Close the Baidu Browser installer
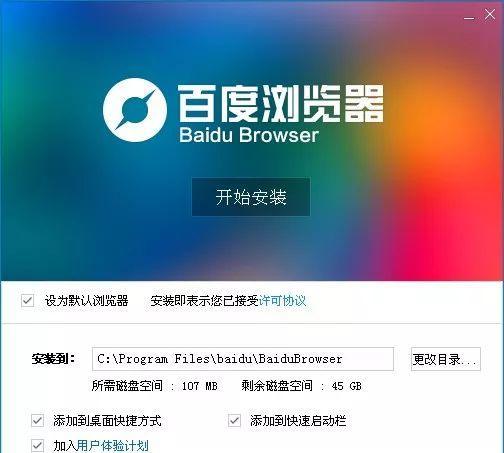 490,15
